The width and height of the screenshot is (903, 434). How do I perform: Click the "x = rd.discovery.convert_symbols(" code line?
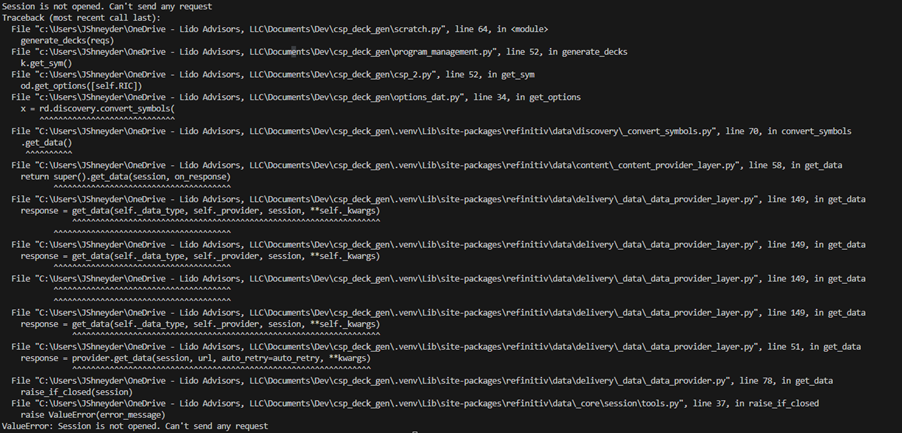(x=98, y=108)
